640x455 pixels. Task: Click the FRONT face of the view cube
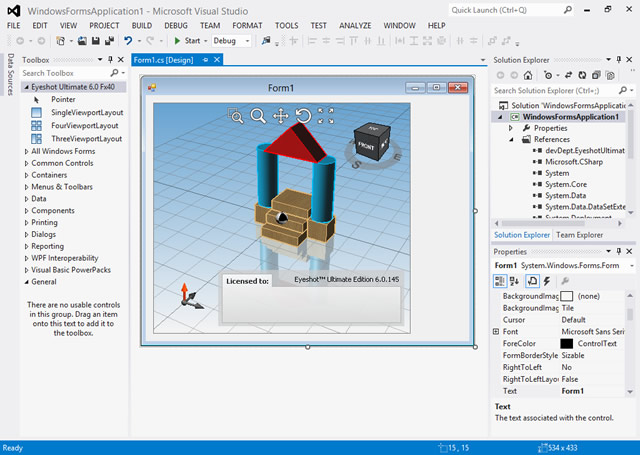(366, 146)
